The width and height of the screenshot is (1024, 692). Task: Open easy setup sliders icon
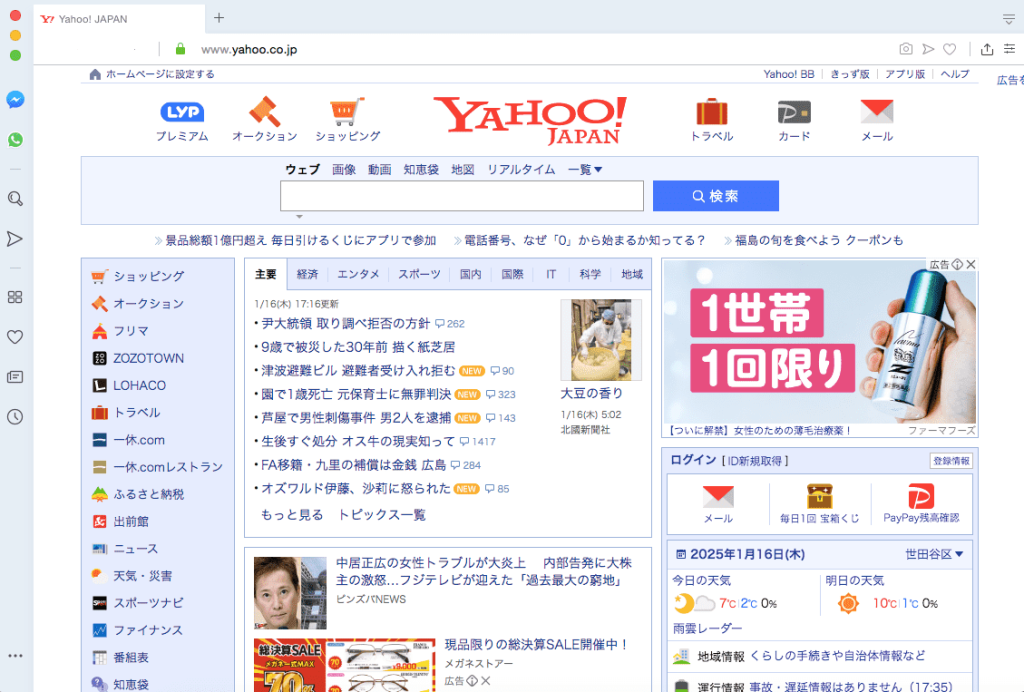[x=1010, y=49]
